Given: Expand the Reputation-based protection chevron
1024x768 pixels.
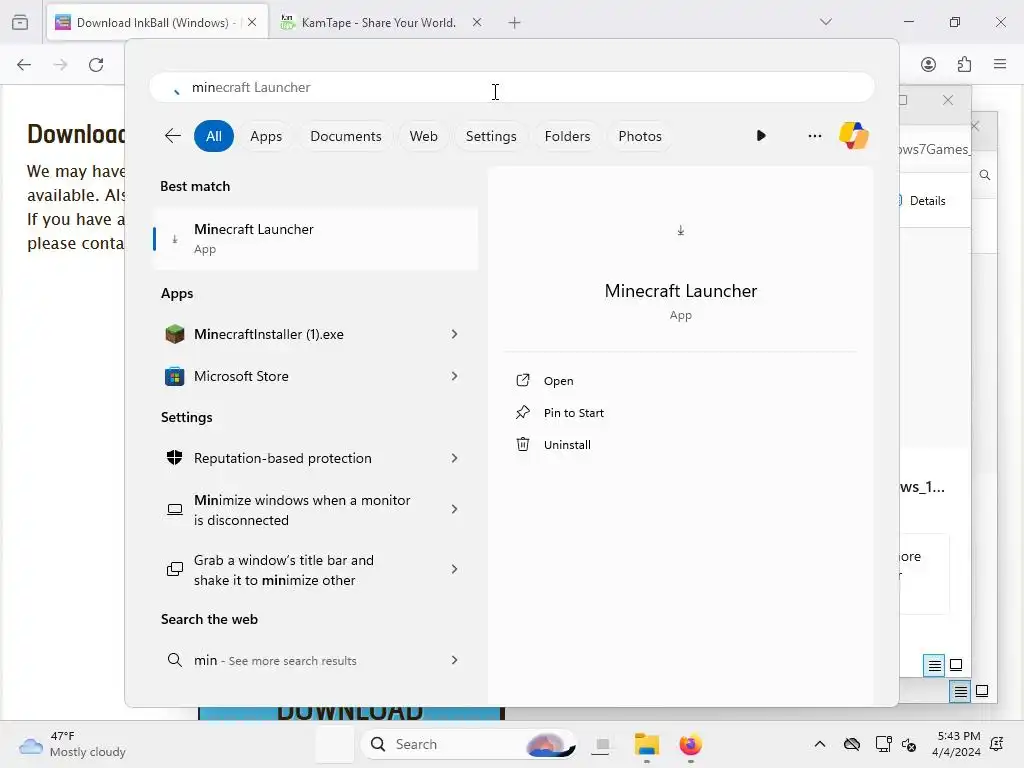Looking at the screenshot, I should (x=455, y=458).
